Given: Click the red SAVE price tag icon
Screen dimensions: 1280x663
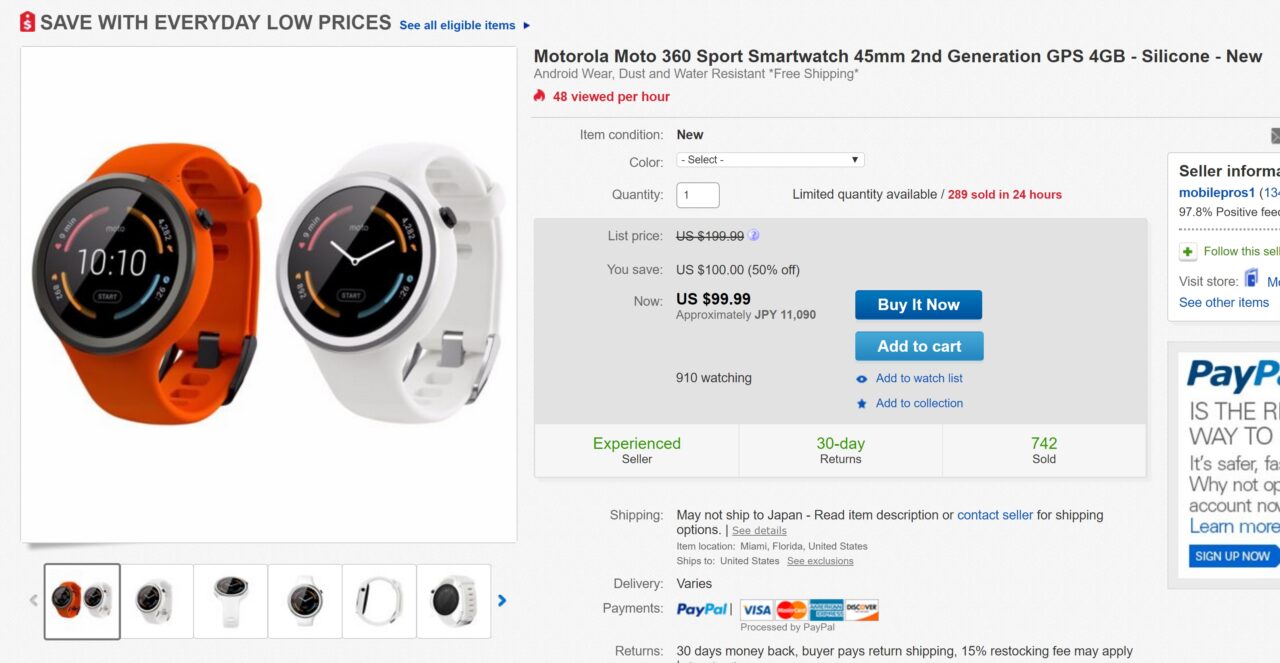Looking at the screenshot, I should coord(27,22).
